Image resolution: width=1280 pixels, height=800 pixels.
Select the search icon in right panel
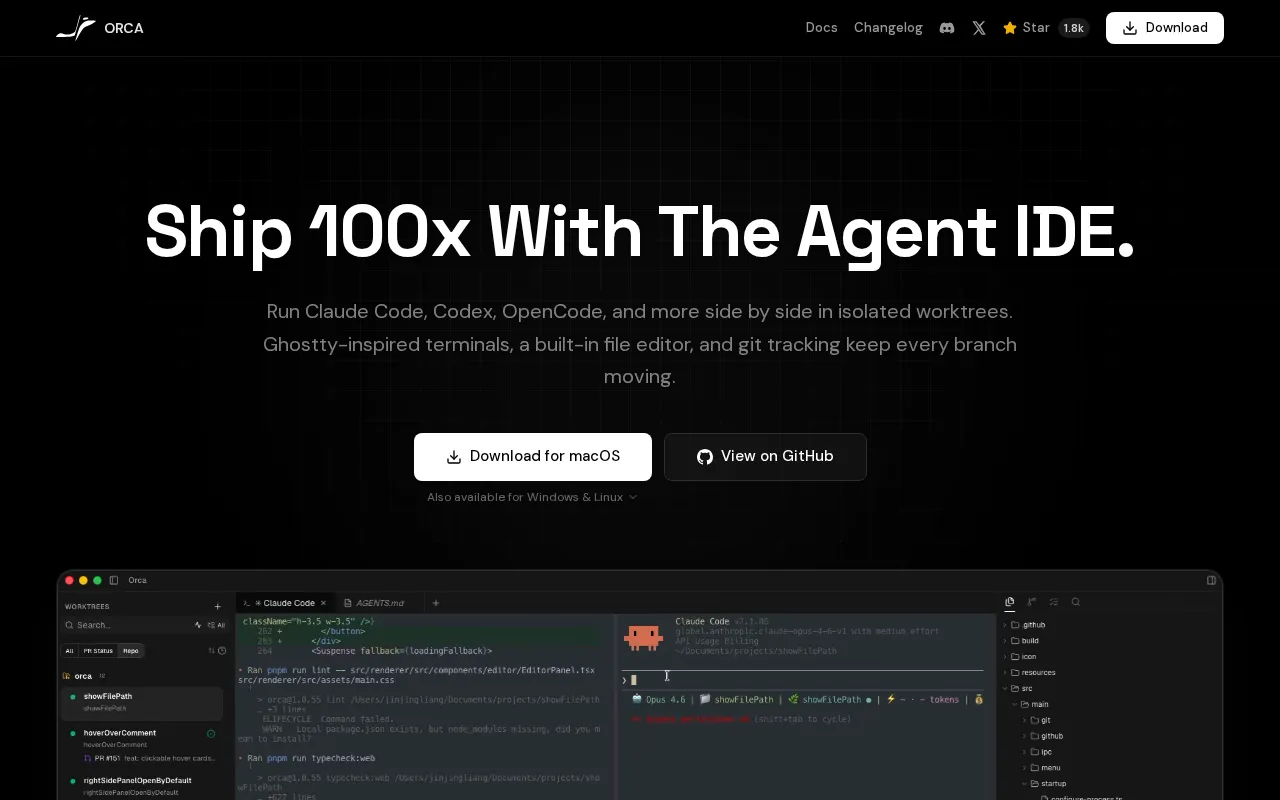coord(1076,602)
